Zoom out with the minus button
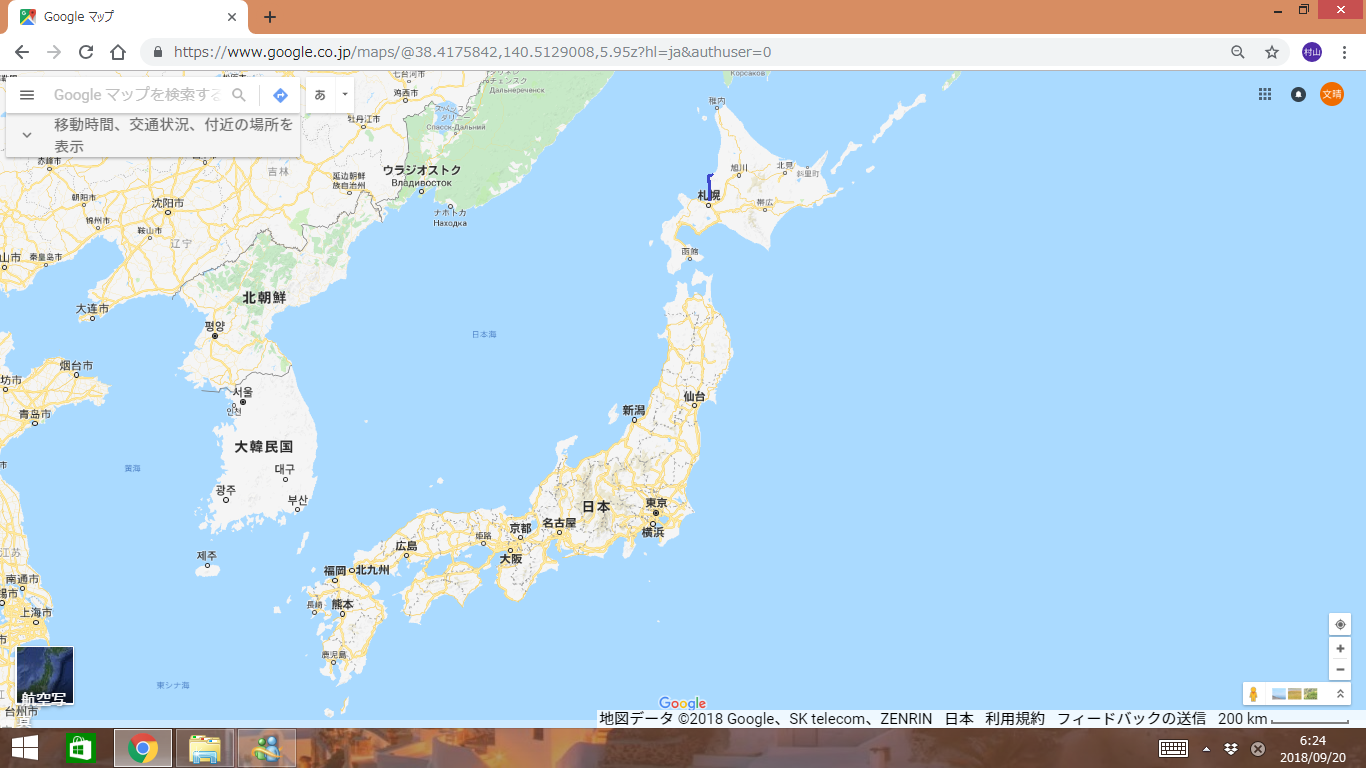 click(x=1340, y=669)
